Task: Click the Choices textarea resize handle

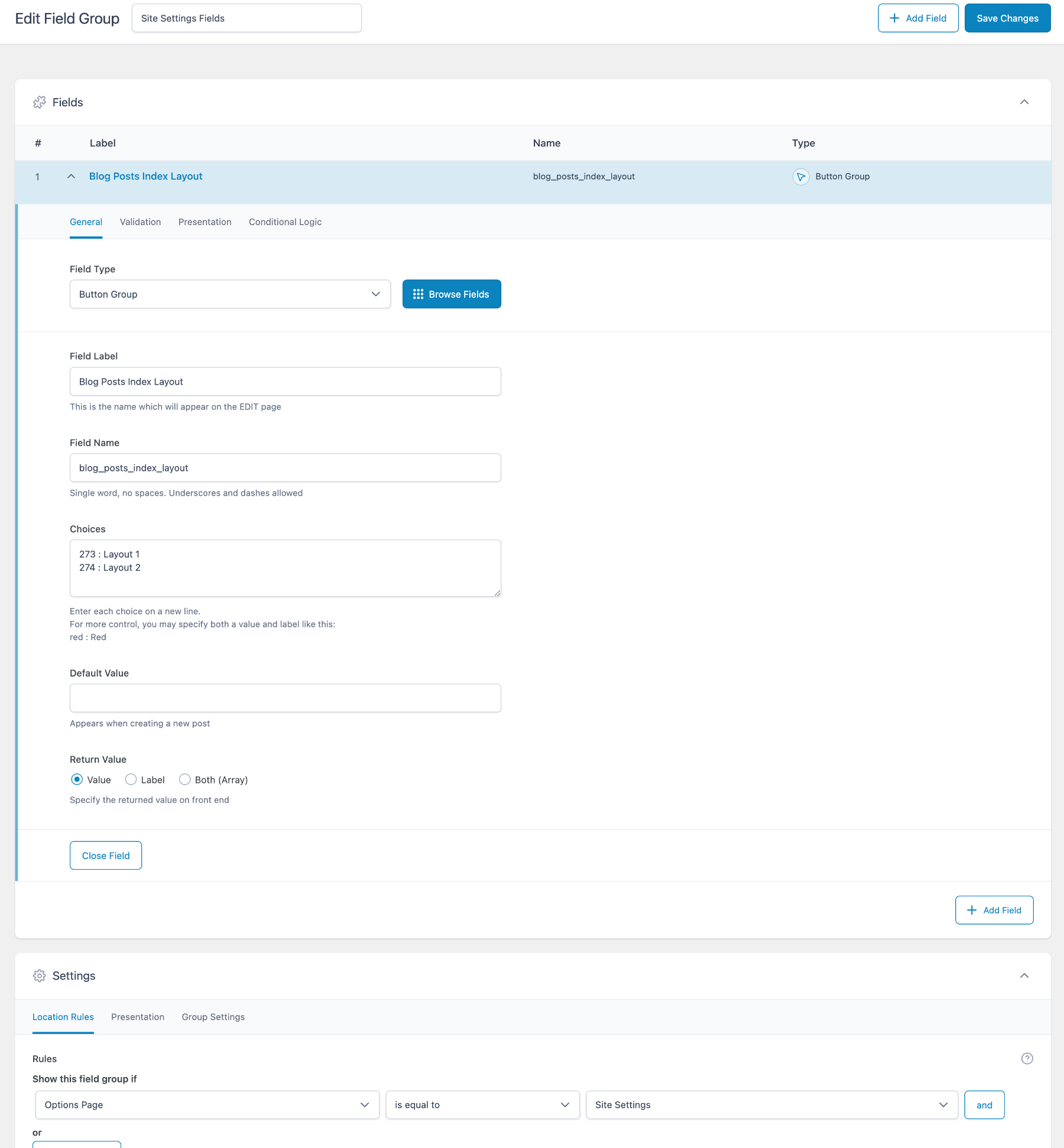Action: tap(497, 593)
